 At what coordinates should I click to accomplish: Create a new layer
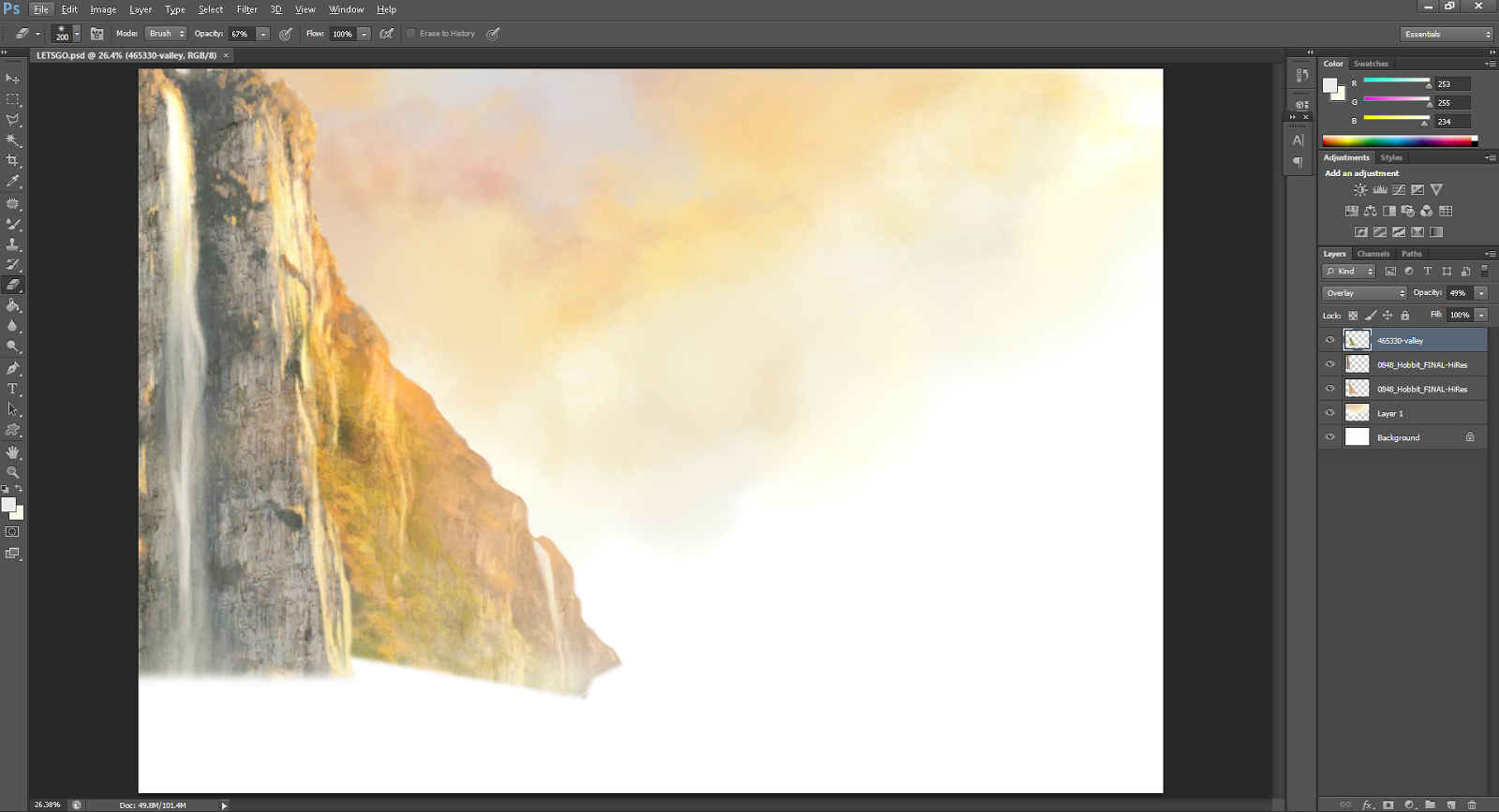(x=1450, y=805)
